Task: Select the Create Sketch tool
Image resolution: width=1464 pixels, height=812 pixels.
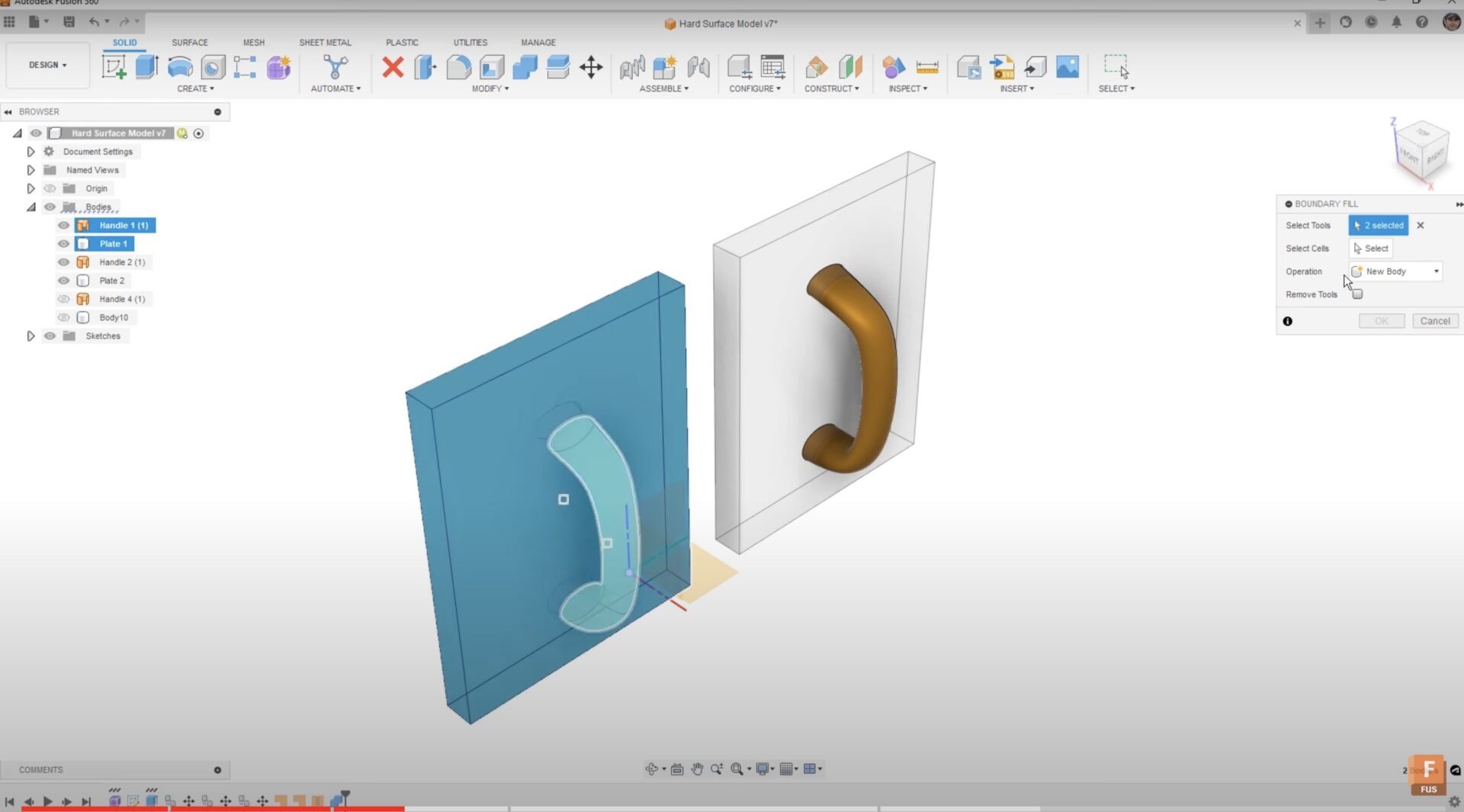Action: (114, 67)
